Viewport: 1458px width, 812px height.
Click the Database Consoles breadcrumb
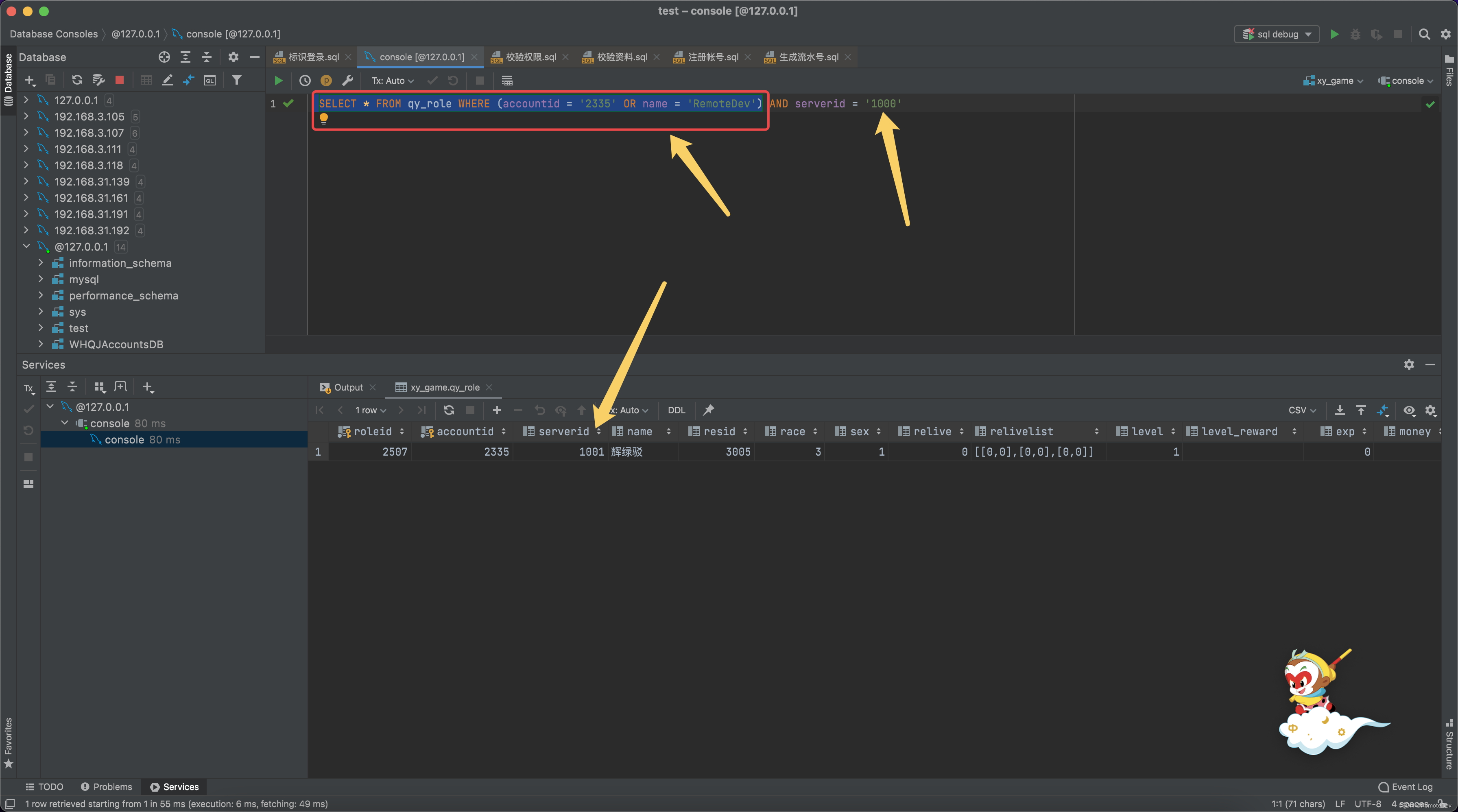click(54, 34)
